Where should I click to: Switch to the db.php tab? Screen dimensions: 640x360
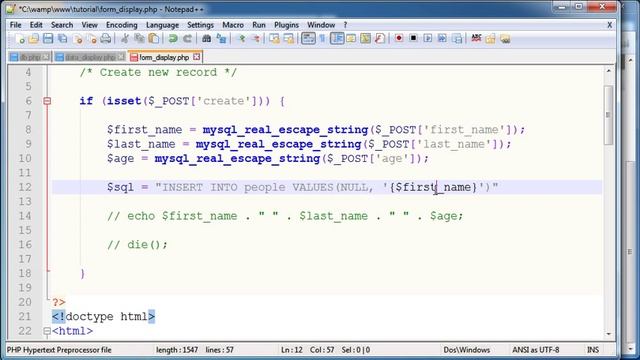[29, 57]
